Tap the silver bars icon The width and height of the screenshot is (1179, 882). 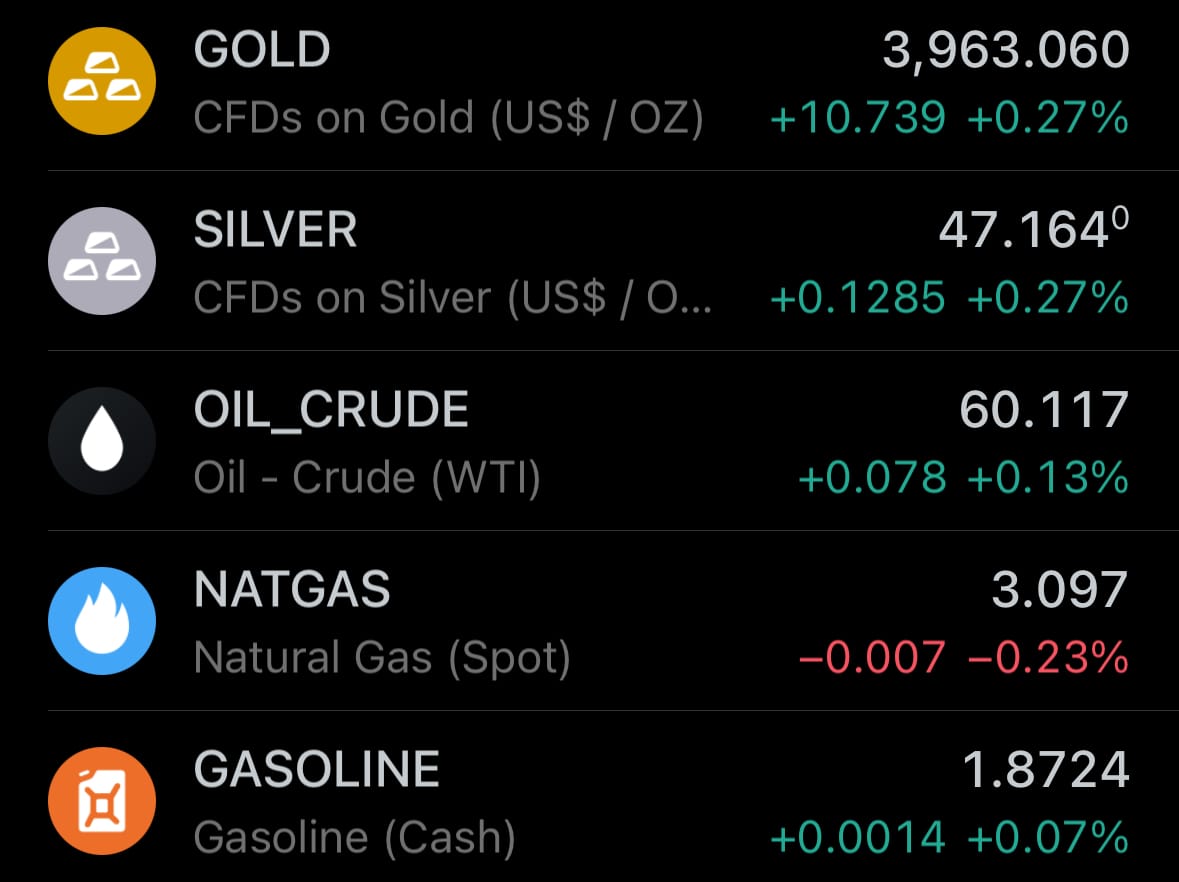pos(102,261)
